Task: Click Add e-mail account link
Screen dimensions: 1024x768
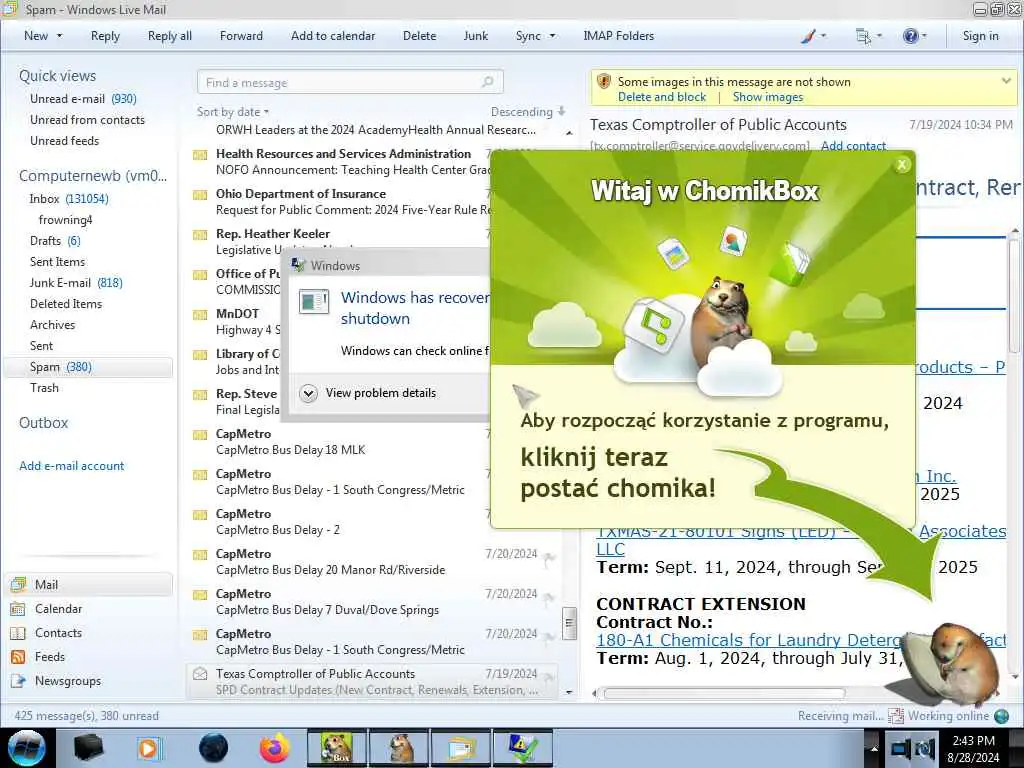Action: point(71,466)
